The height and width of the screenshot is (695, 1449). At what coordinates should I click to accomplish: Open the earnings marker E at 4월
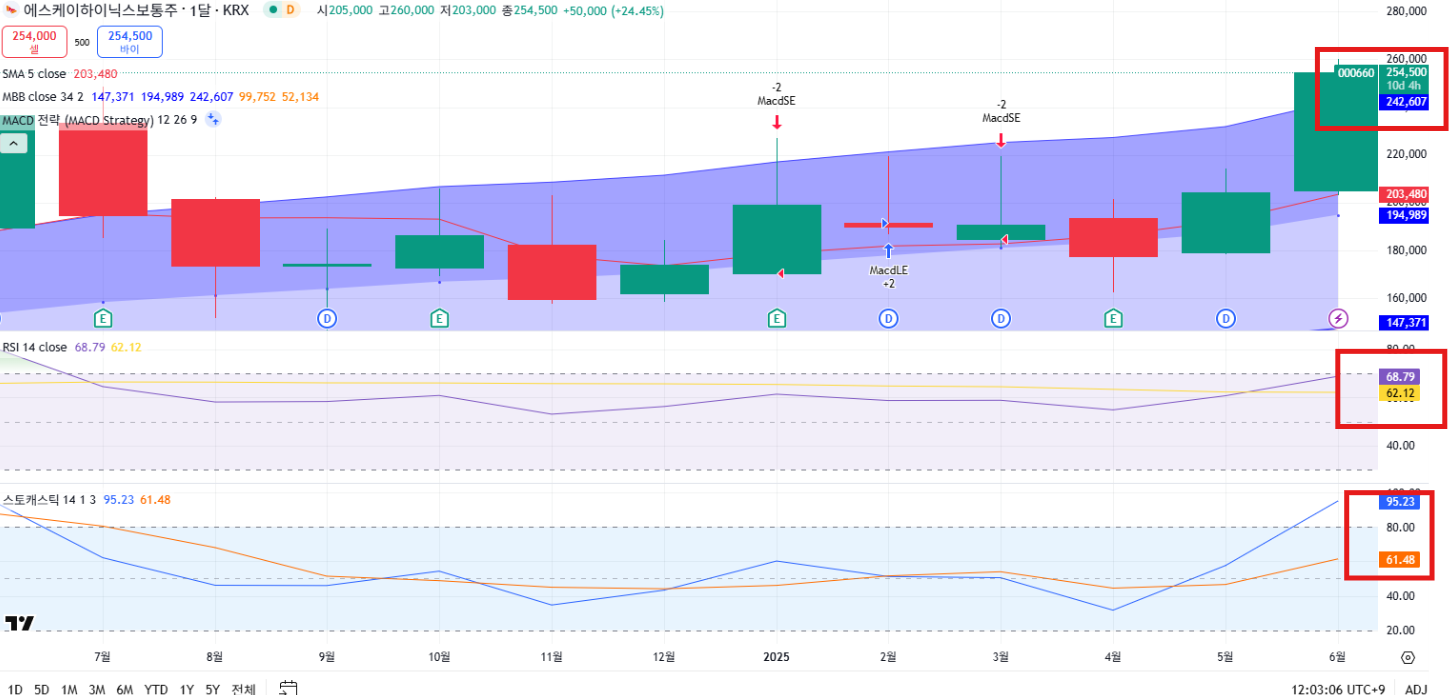tap(1112, 319)
